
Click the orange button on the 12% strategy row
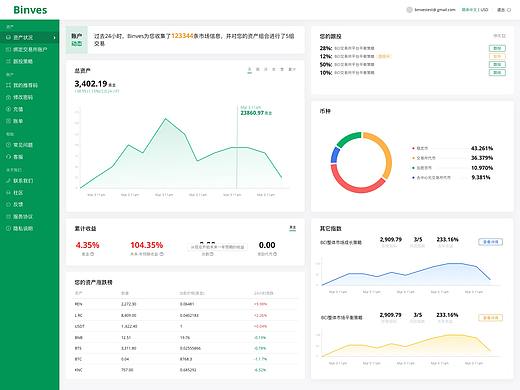tap(497, 56)
